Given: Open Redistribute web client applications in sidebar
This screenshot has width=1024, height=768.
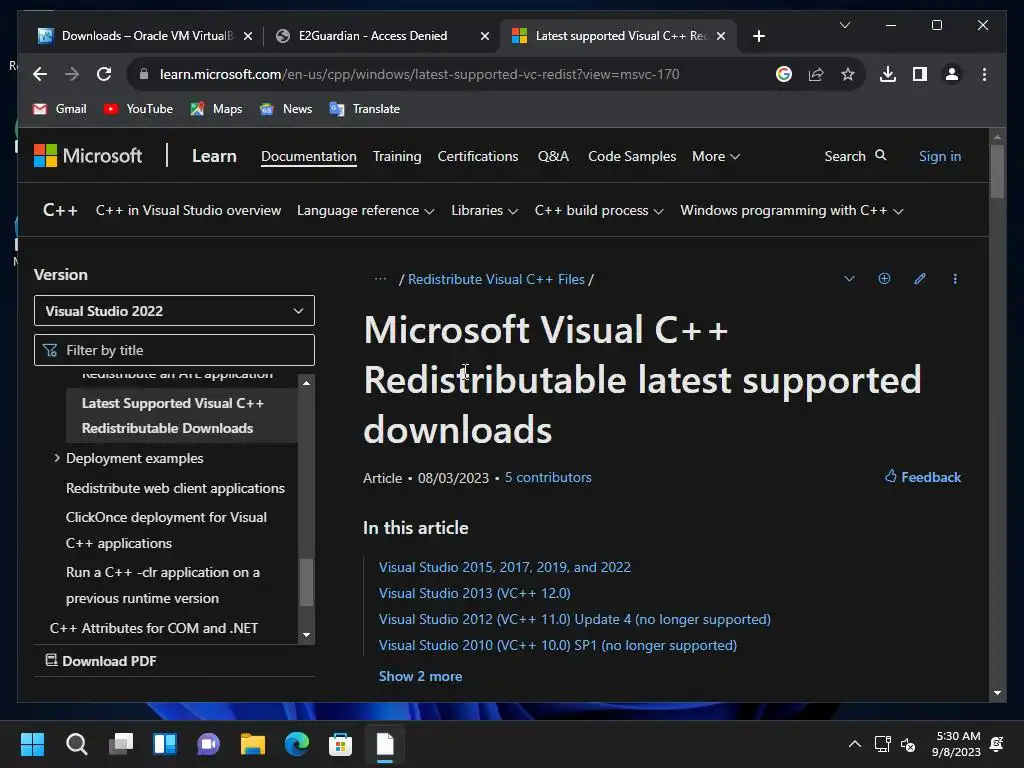Looking at the screenshot, I should pos(175,488).
